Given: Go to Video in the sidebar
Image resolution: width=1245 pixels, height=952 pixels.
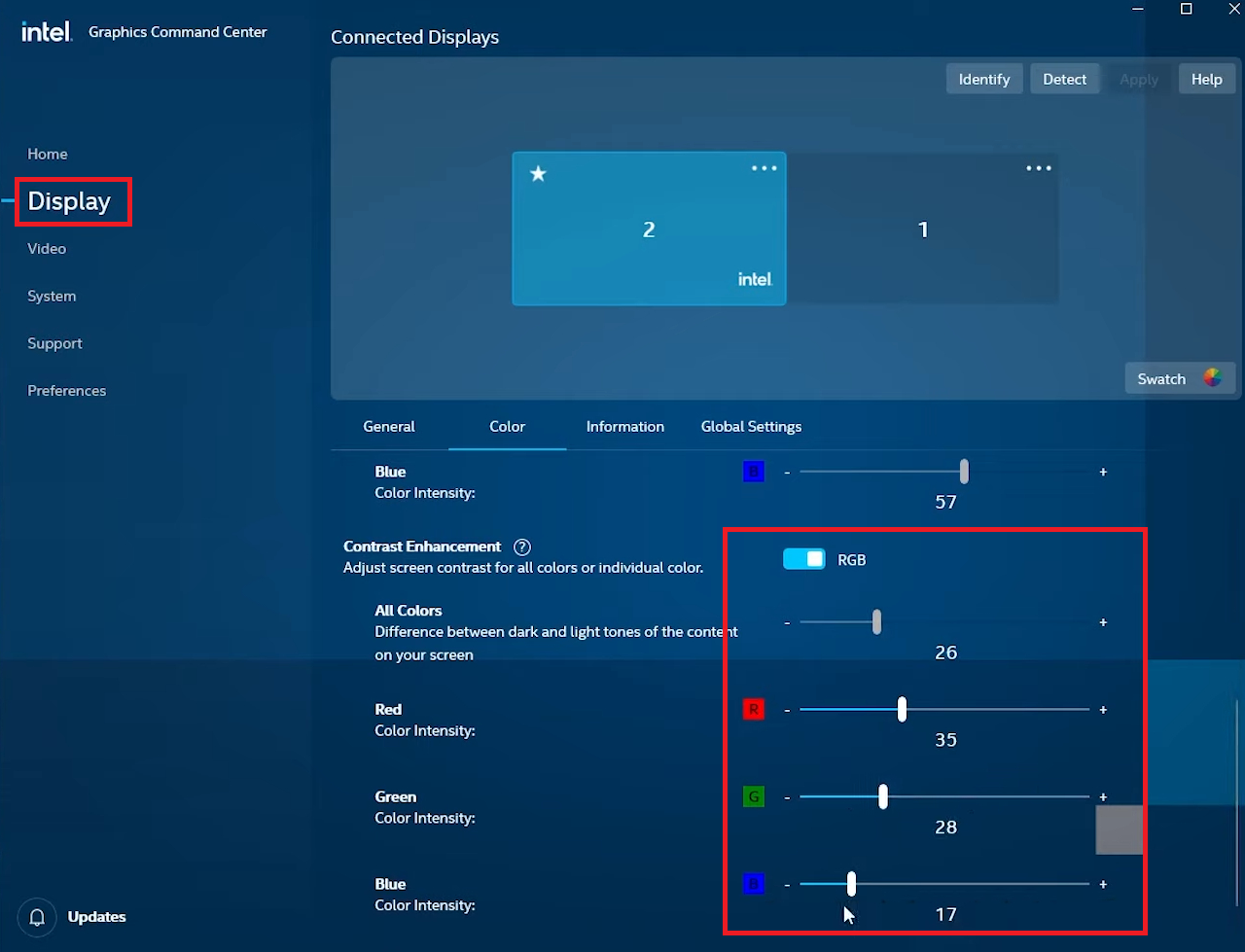Looking at the screenshot, I should [47, 249].
